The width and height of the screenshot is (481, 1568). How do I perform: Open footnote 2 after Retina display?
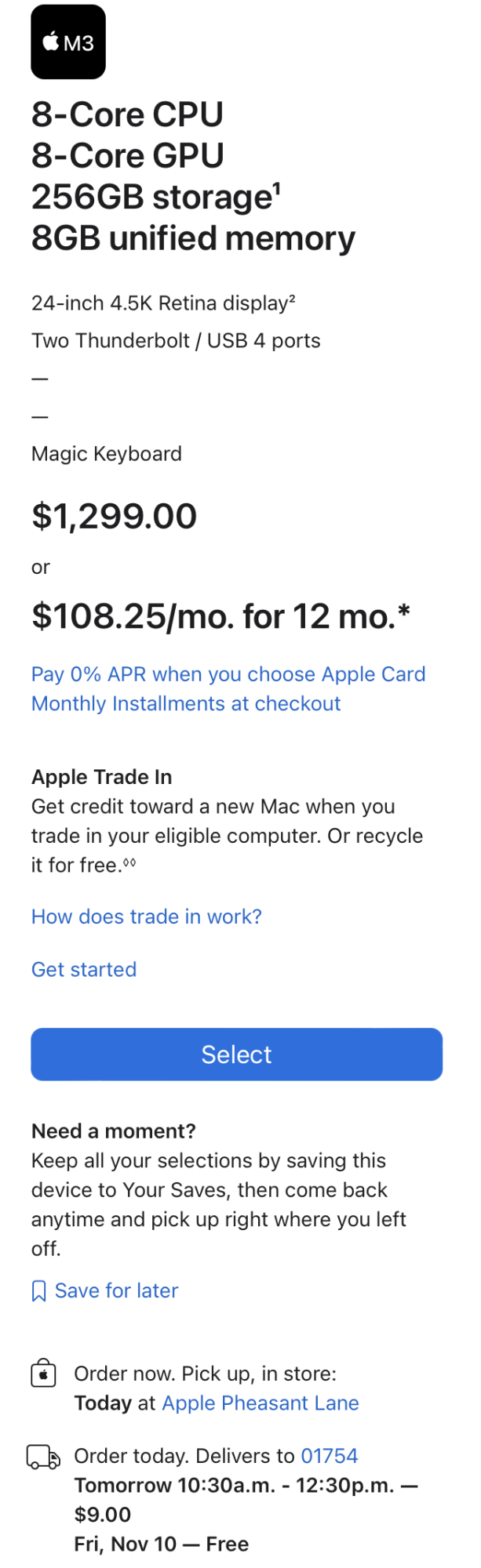292,299
